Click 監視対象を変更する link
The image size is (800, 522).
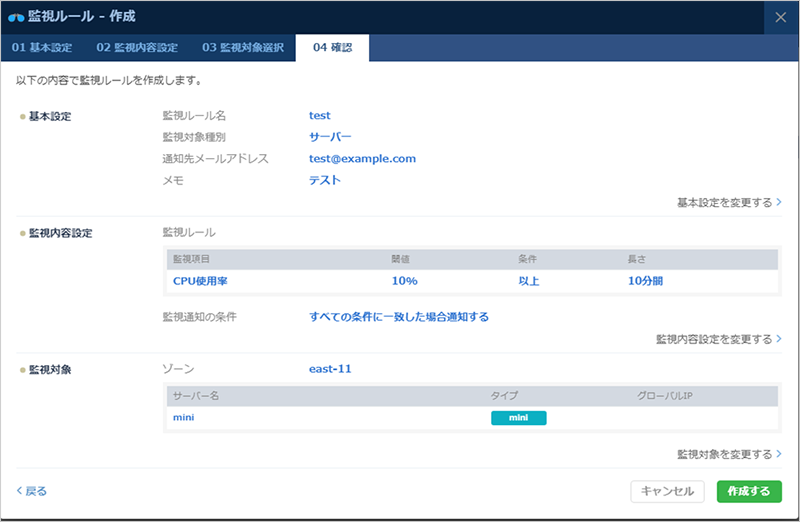click(x=728, y=454)
